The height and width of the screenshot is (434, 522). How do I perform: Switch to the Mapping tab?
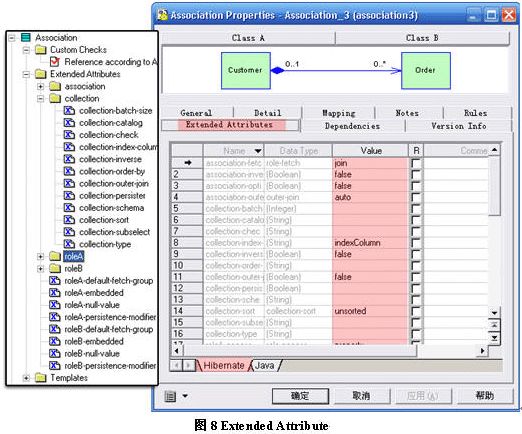tap(339, 113)
